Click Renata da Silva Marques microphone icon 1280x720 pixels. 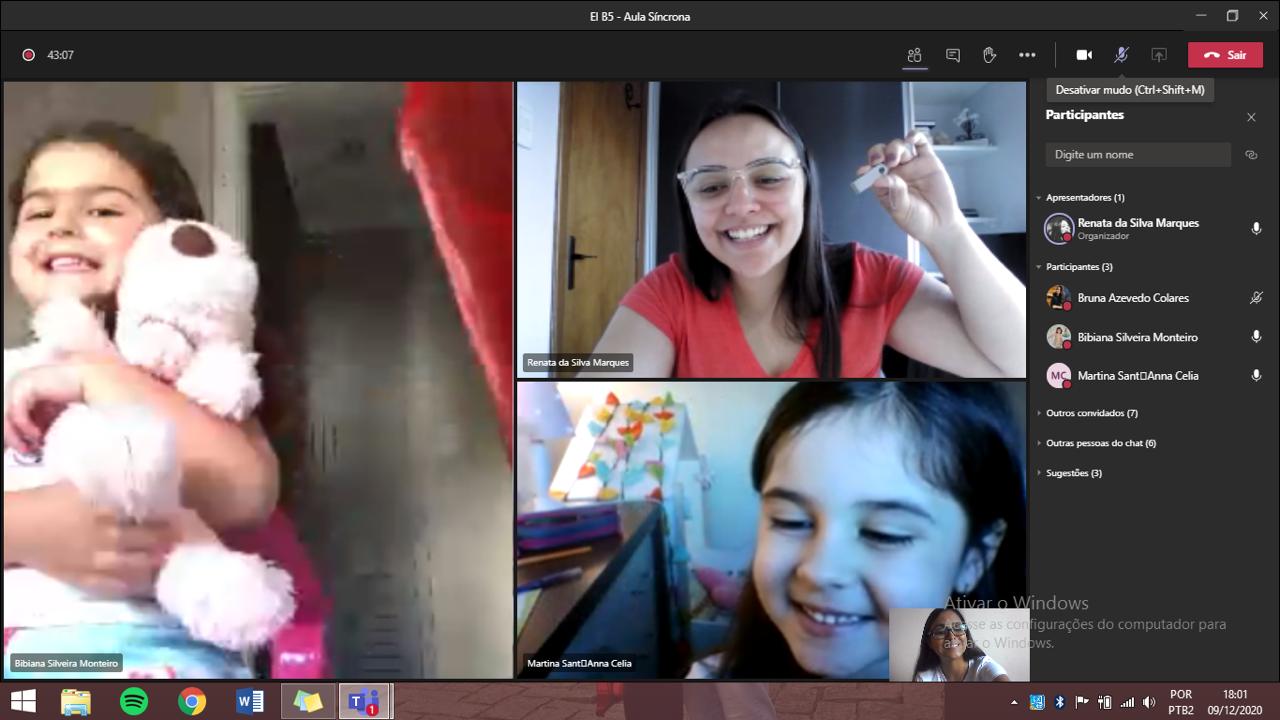1256,229
